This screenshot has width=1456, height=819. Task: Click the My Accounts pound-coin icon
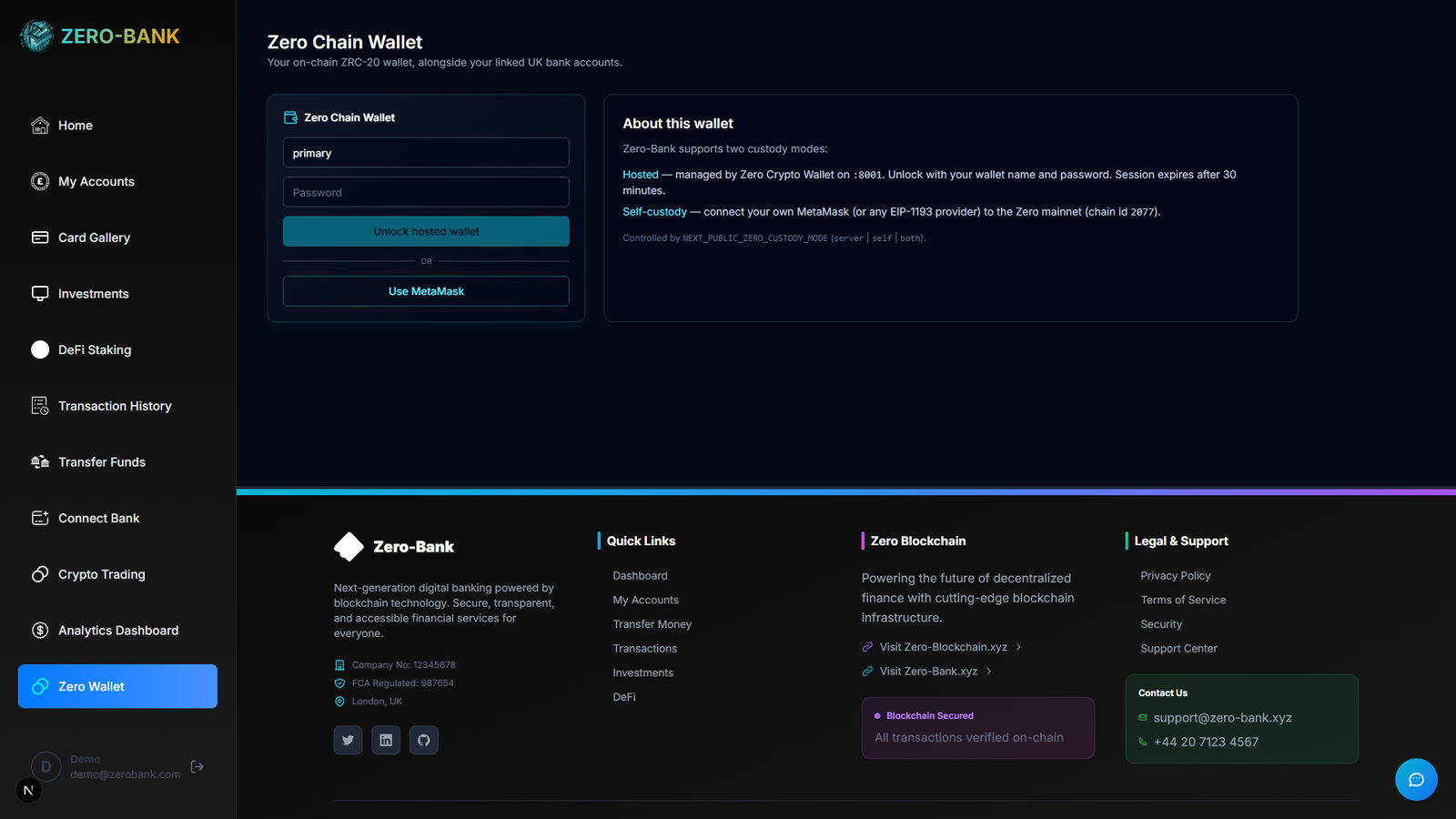pos(40,181)
